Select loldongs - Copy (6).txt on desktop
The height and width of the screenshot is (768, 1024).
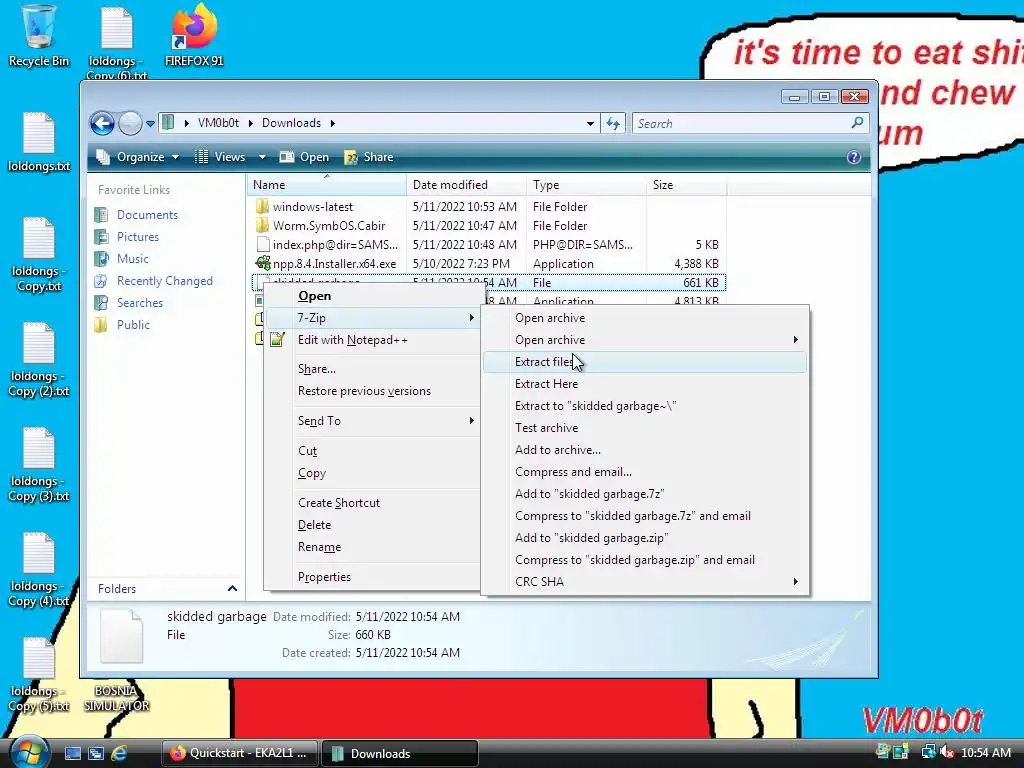[117, 42]
